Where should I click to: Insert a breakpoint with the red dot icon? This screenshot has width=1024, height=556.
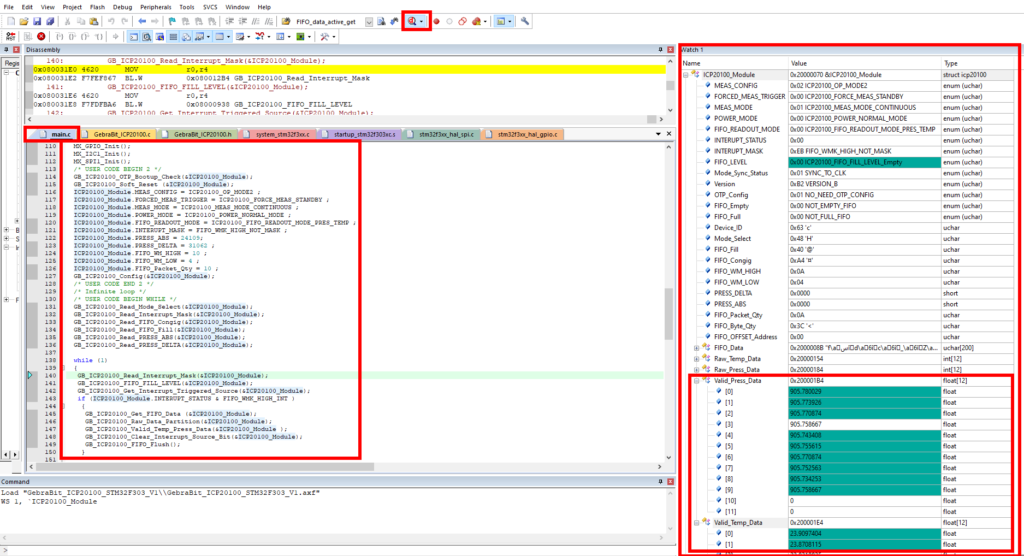tap(436, 22)
